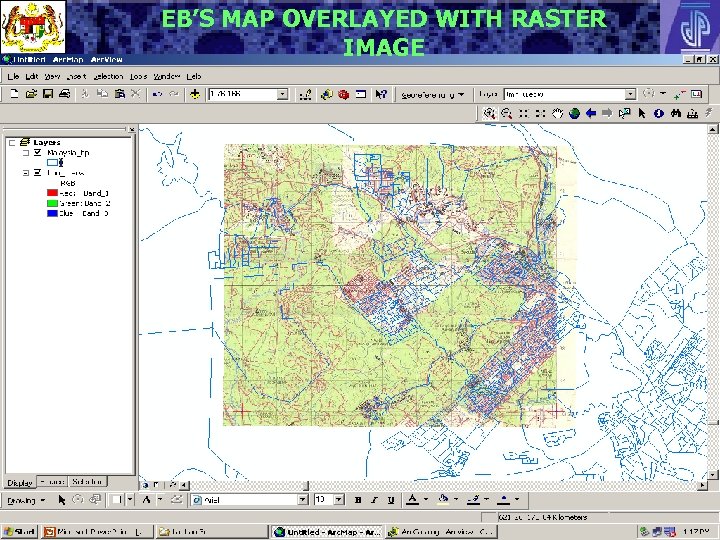Click the Fixed Zoom Out arrows icon
Viewport: 720px width, 540px height.
click(540, 113)
